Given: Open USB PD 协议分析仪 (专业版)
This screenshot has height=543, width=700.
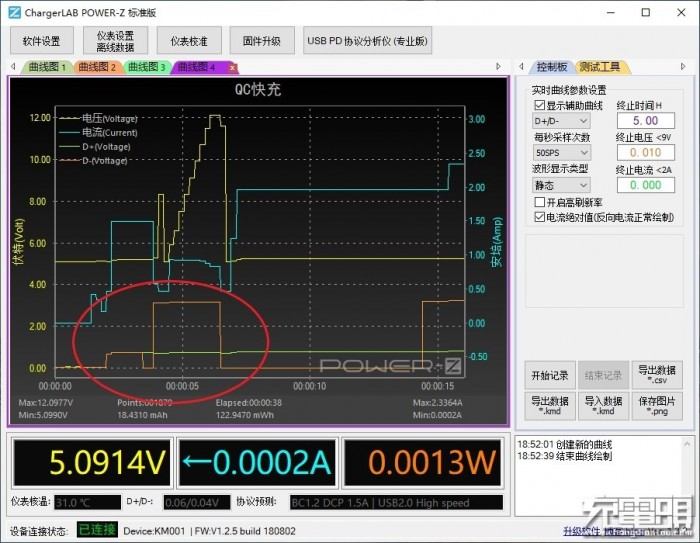Looking at the screenshot, I should coord(367,41).
